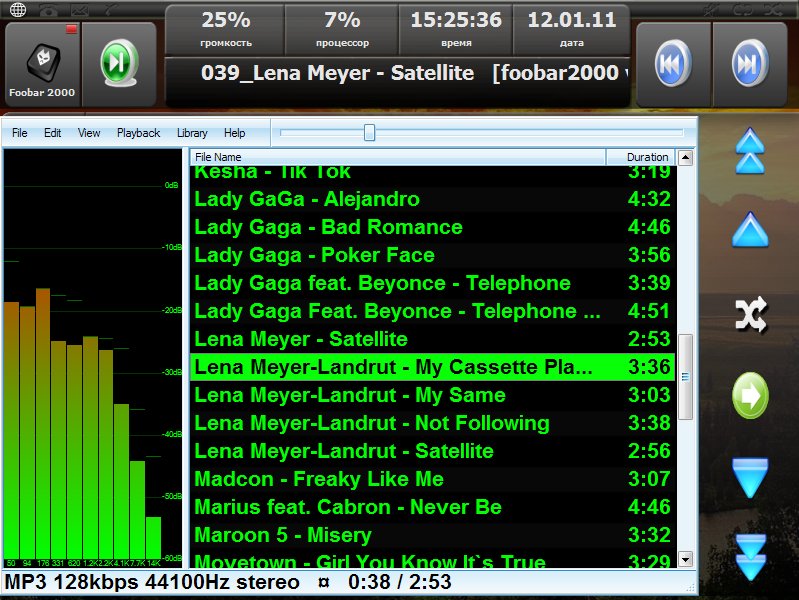Click the spectrum analyzer visualization panel
The width and height of the screenshot is (799, 600).
(93, 358)
